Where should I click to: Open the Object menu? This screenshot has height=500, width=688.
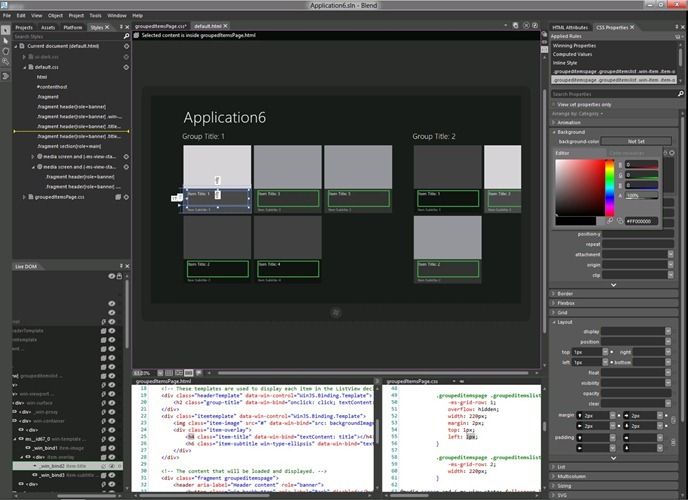(53, 16)
